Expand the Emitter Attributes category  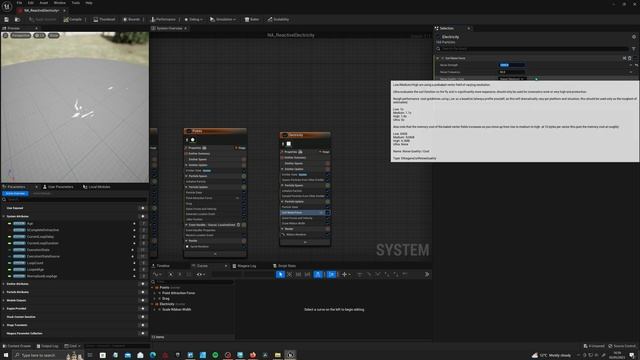coord(4,284)
